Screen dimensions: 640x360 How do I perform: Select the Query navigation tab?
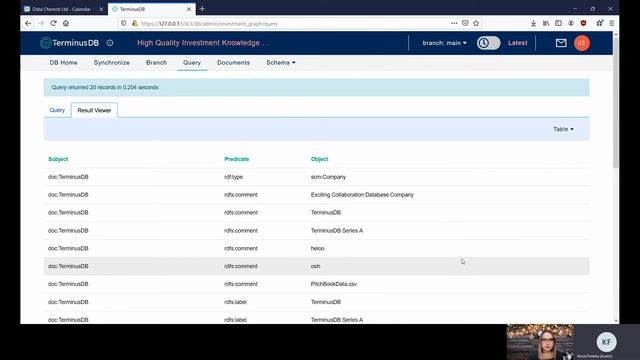click(x=192, y=62)
